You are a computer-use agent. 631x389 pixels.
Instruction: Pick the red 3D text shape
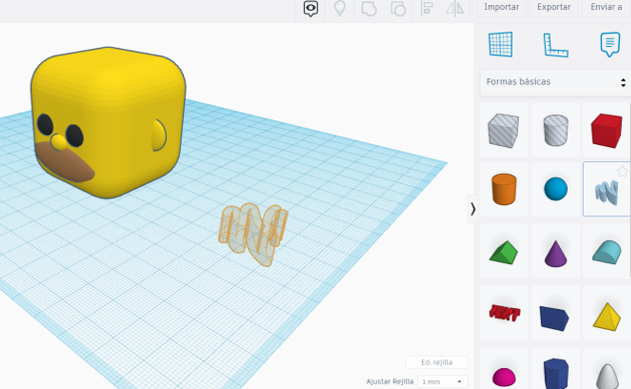(x=504, y=313)
